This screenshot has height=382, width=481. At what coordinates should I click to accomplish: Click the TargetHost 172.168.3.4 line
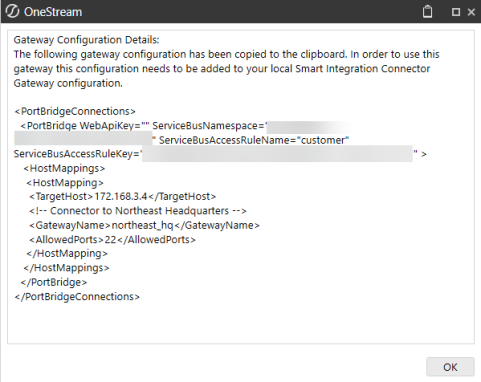122,196
